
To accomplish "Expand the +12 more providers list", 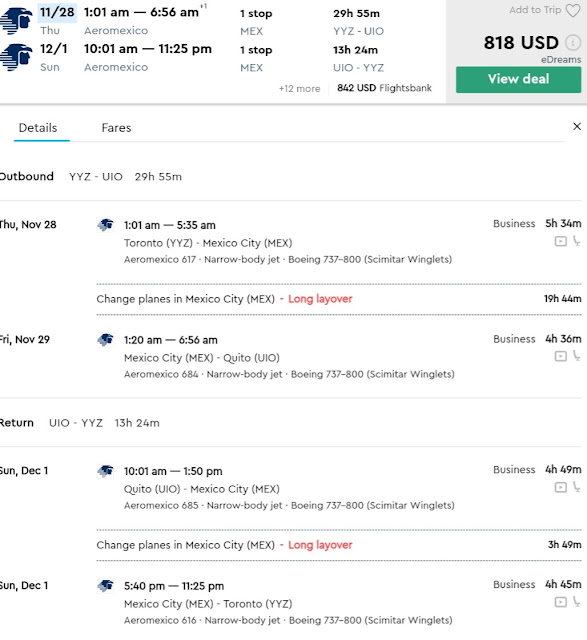I will click(299, 89).
